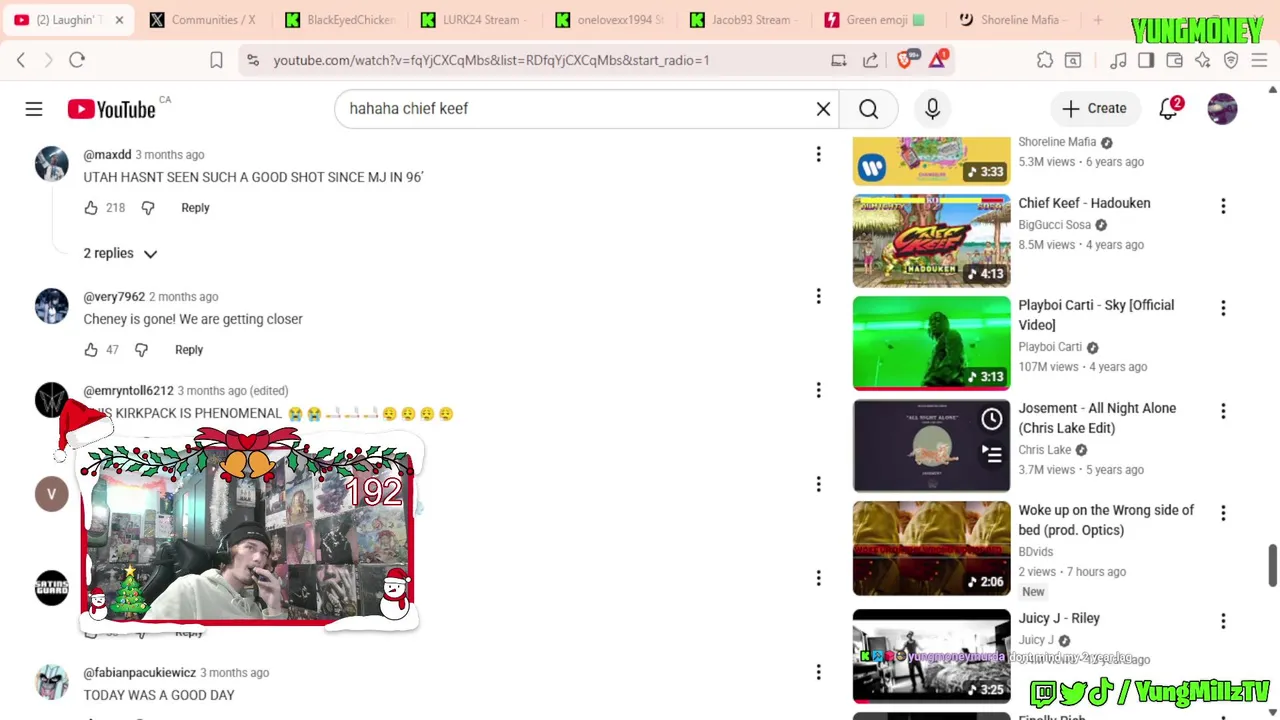Expand 2 replies under @maxdd

tap(120, 254)
